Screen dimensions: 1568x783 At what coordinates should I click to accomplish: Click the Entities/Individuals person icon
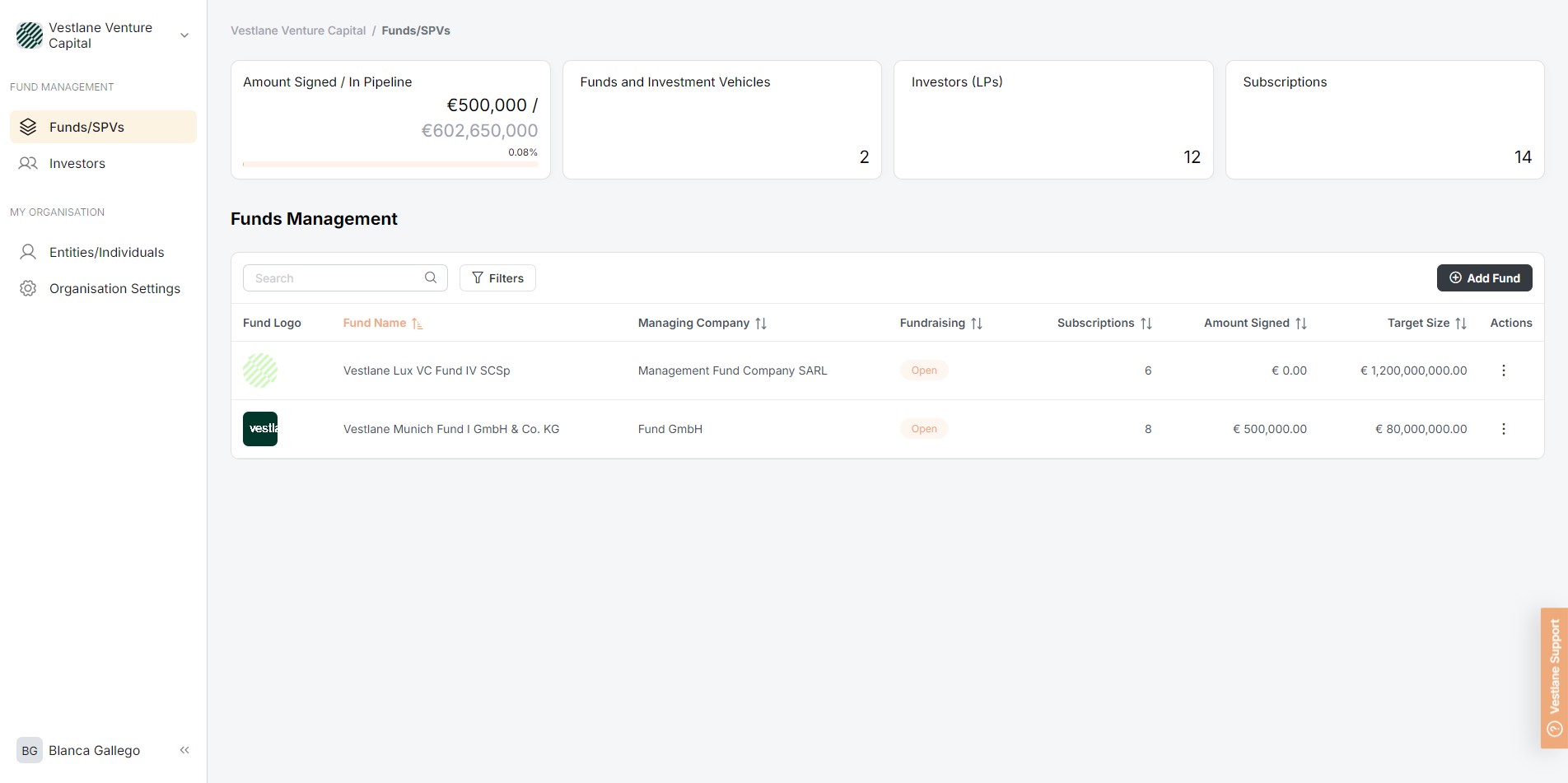pyautogui.click(x=28, y=252)
